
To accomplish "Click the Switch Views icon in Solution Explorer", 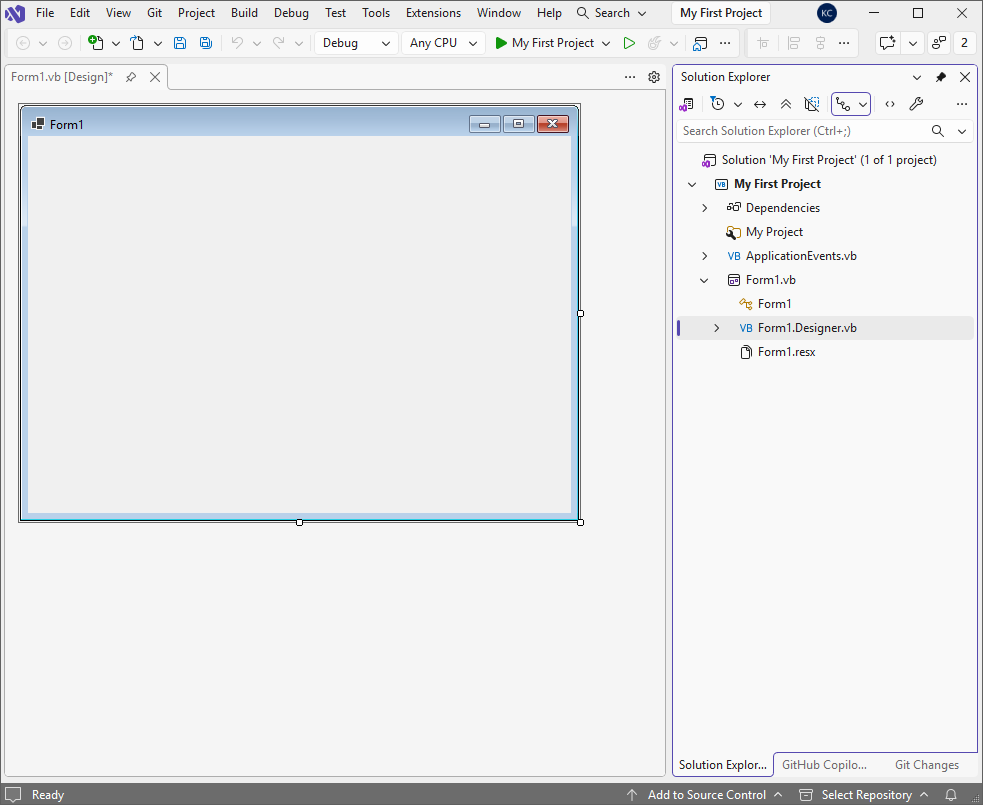I will tap(686, 104).
